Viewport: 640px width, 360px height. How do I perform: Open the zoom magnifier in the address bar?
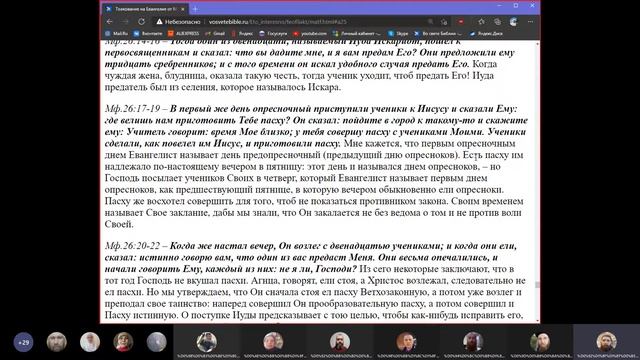point(430,22)
